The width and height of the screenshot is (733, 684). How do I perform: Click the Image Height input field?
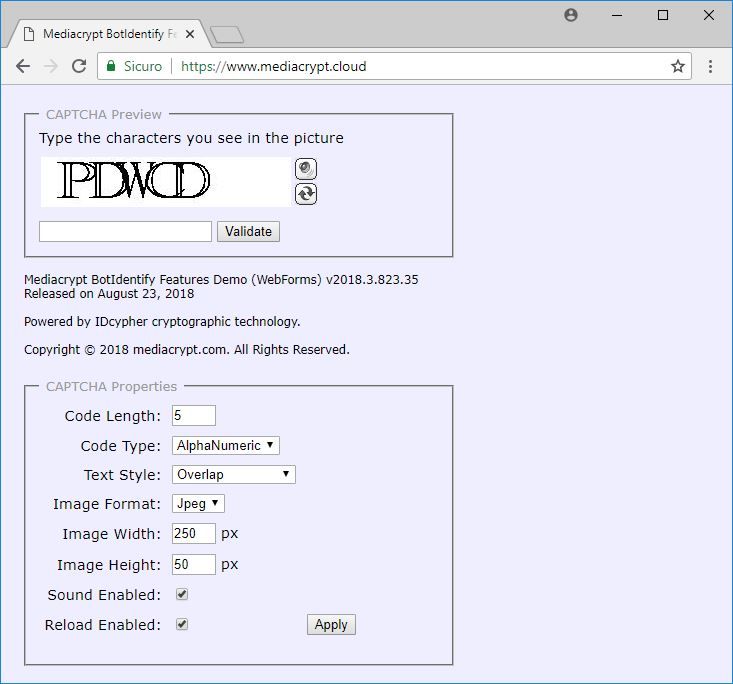click(194, 564)
